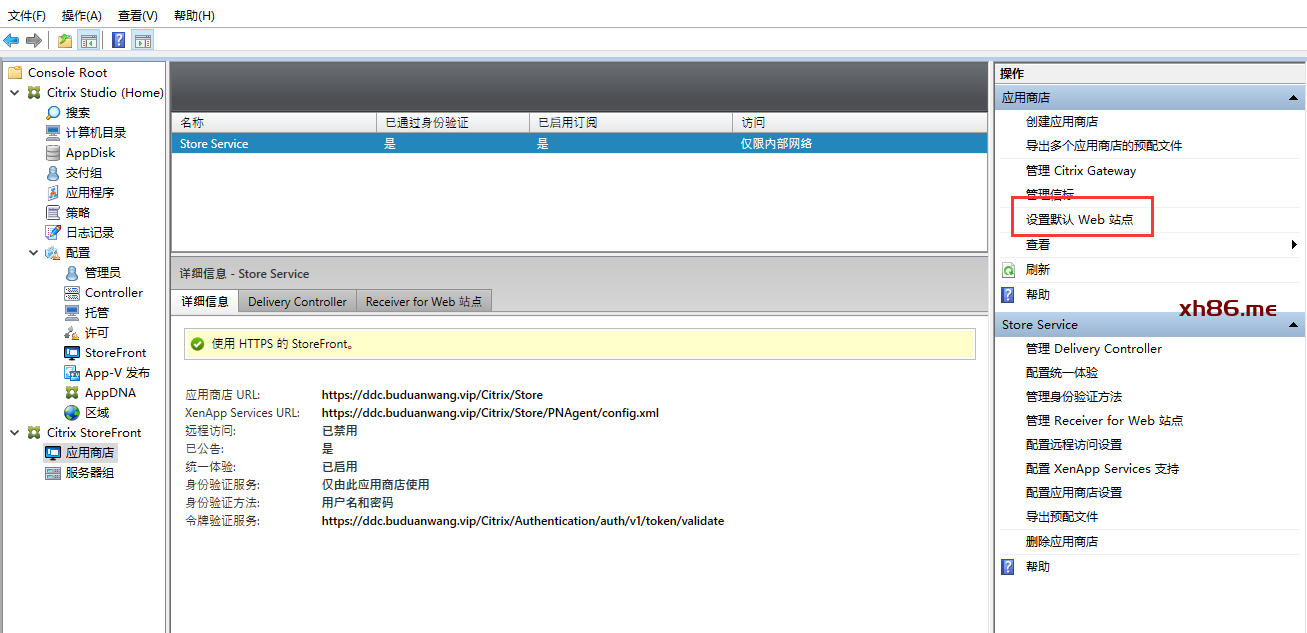
Task: Open the Controller node under 配置
Action: pyautogui.click(x=103, y=292)
